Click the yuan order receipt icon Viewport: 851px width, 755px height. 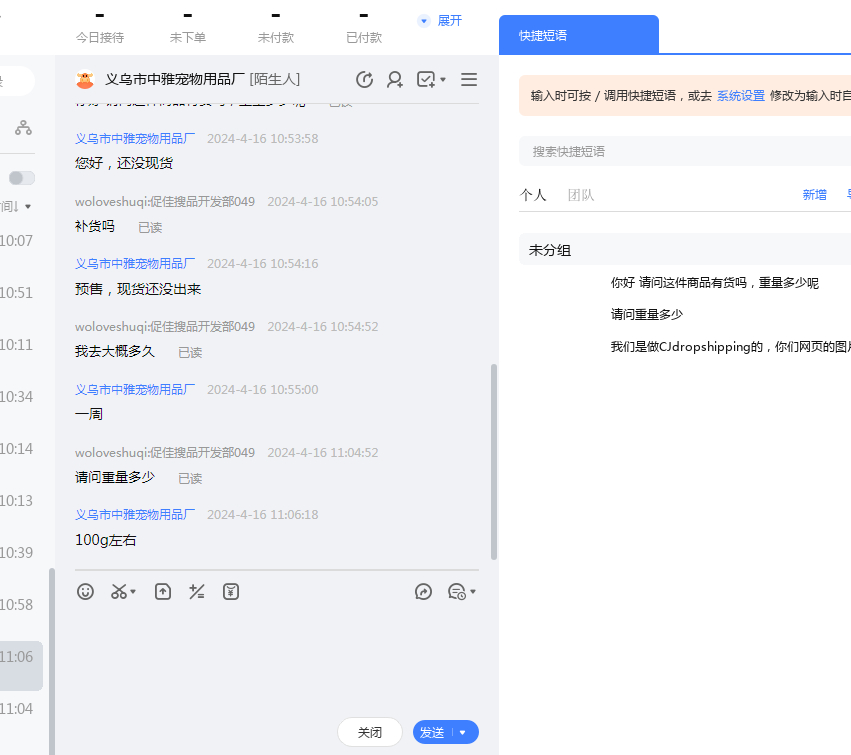pos(231,592)
